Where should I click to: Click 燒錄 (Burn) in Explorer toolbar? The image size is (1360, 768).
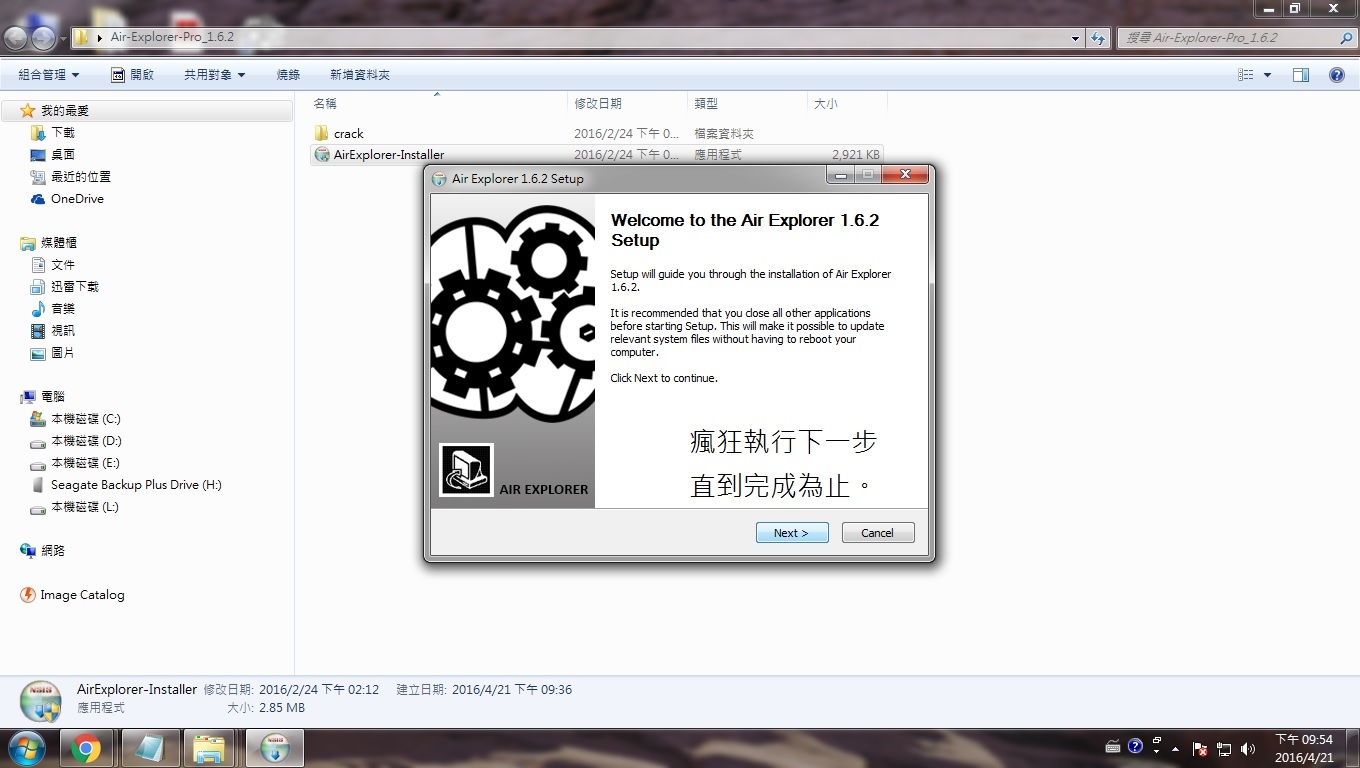(x=288, y=75)
